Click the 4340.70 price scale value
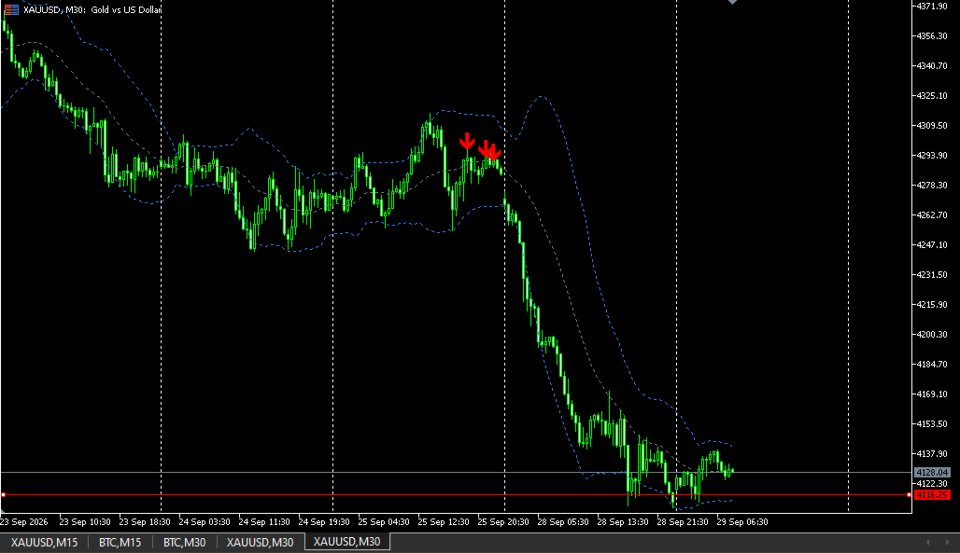 pos(931,66)
